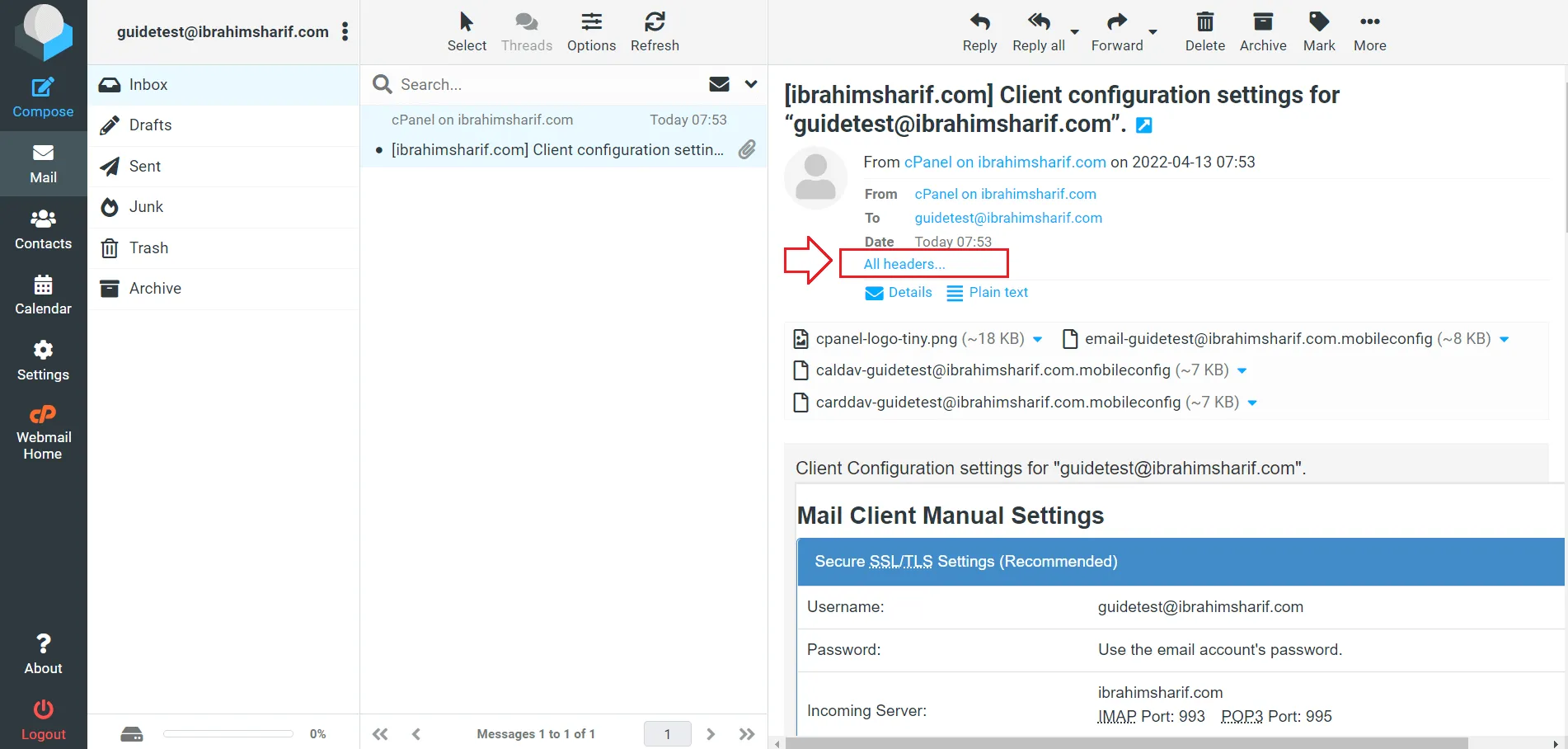Open cpanel-logo-tiny.png attachment
Viewport: 1568px width, 749px height.
pyautogui.click(x=908, y=339)
